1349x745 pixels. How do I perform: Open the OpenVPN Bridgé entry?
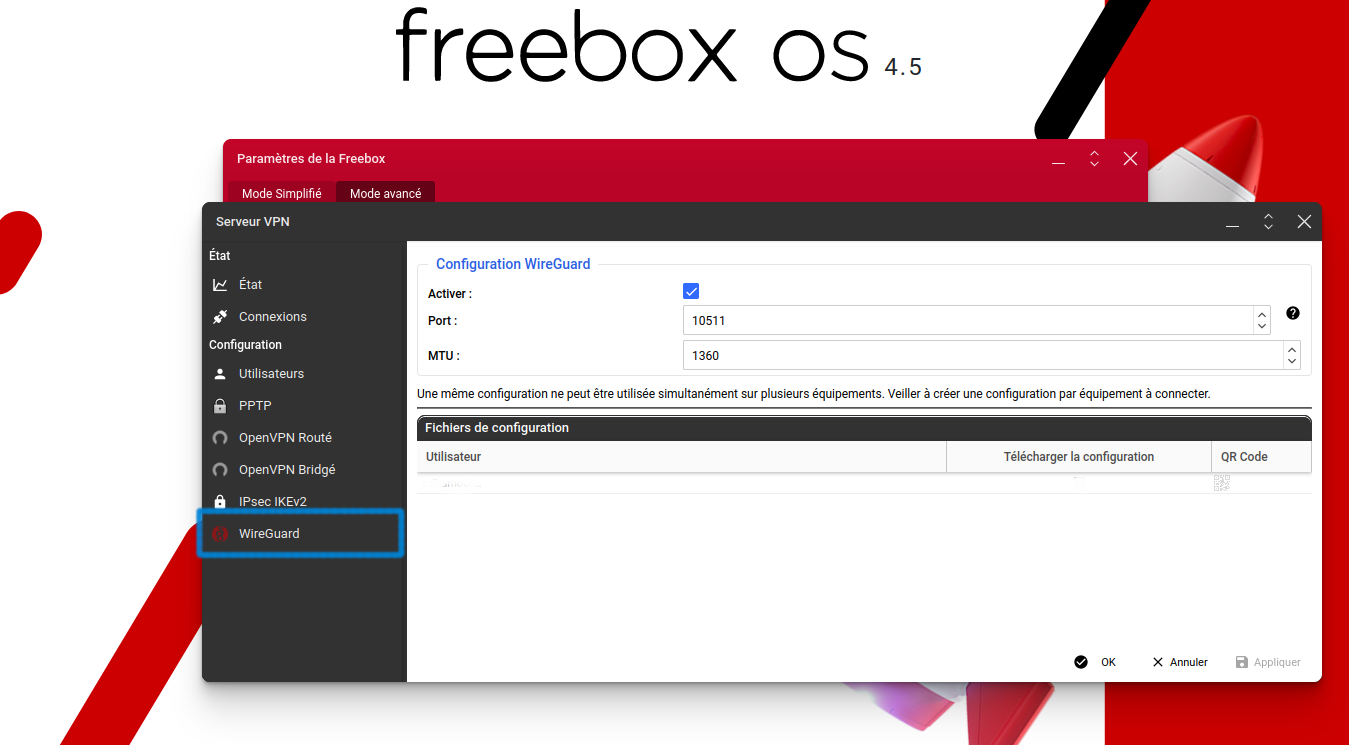coord(304,470)
